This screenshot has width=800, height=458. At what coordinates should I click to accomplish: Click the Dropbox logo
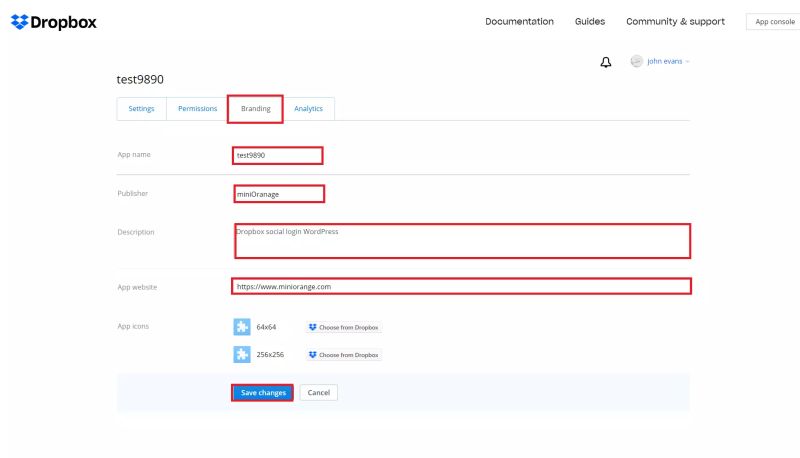tap(54, 22)
